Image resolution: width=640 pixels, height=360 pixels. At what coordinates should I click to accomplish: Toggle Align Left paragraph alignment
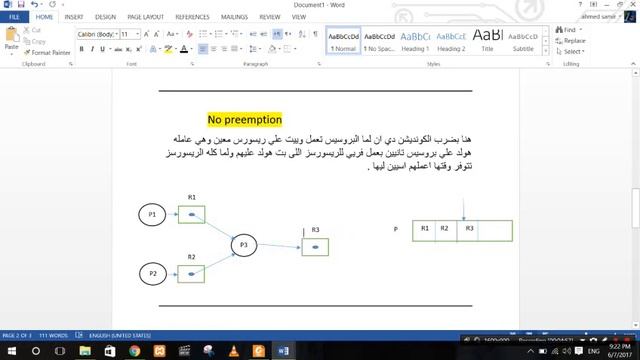[203, 49]
